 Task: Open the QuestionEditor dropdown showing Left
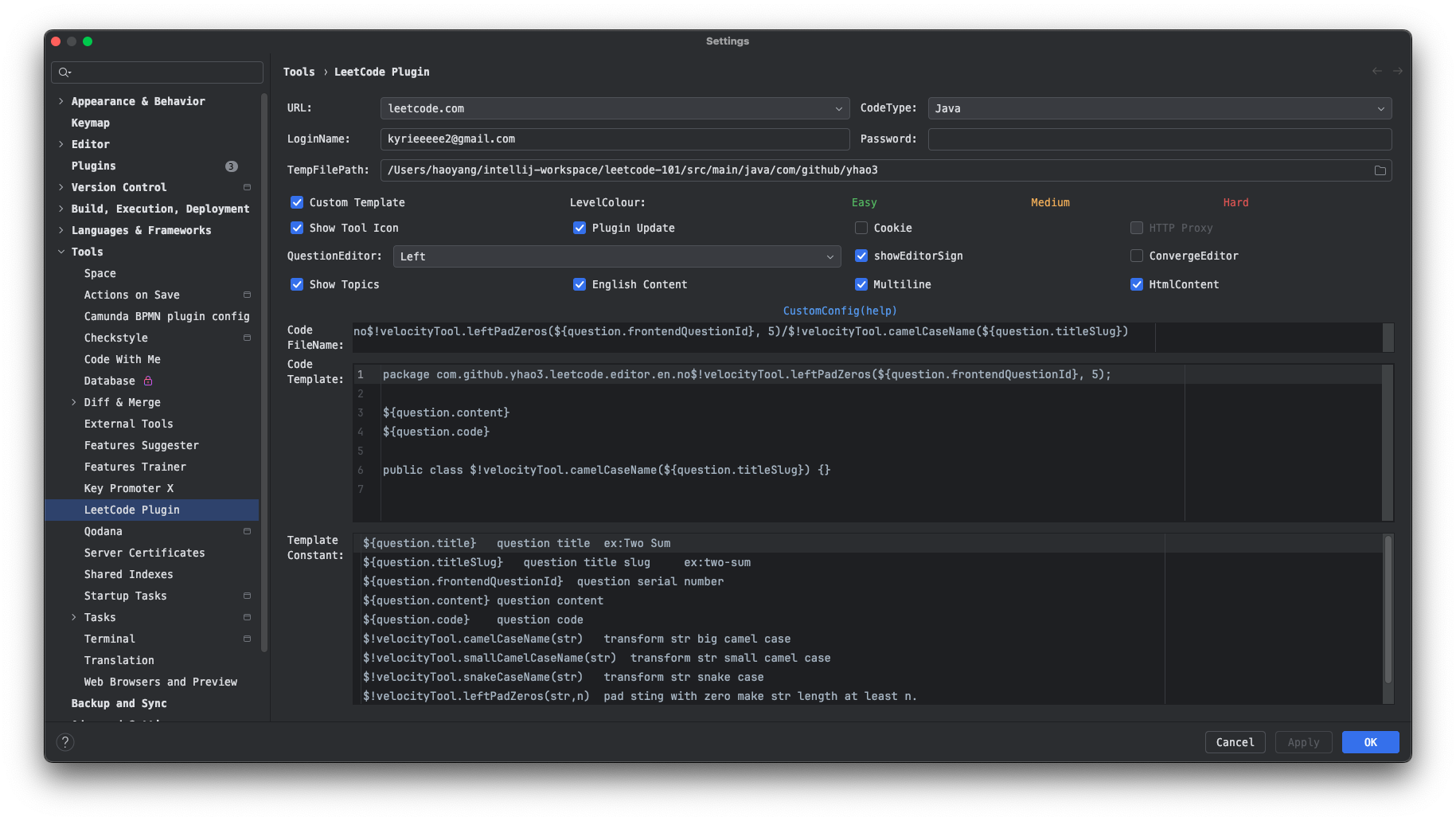(x=617, y=256)
